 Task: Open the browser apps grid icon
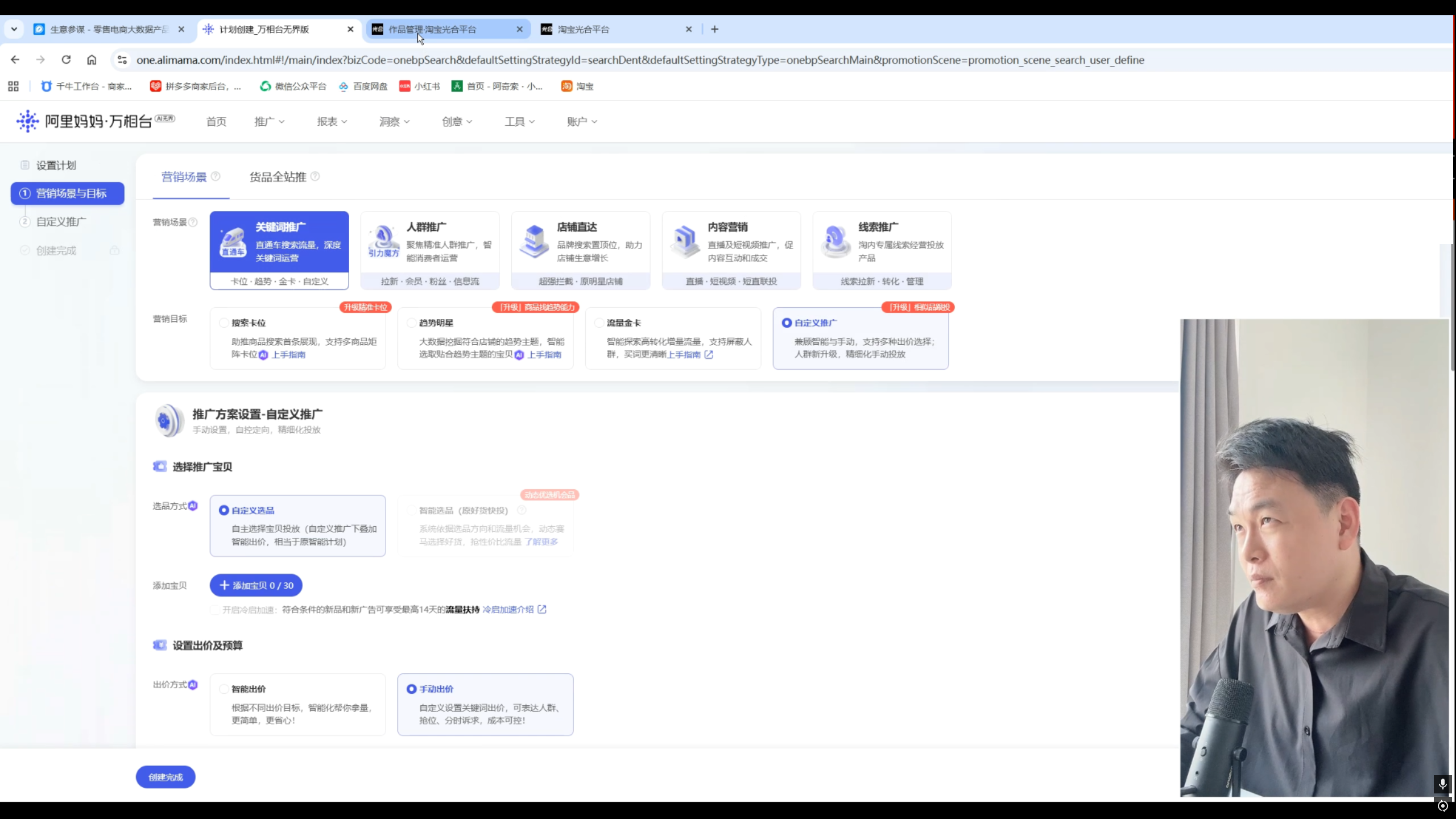(x=14, y=86)
